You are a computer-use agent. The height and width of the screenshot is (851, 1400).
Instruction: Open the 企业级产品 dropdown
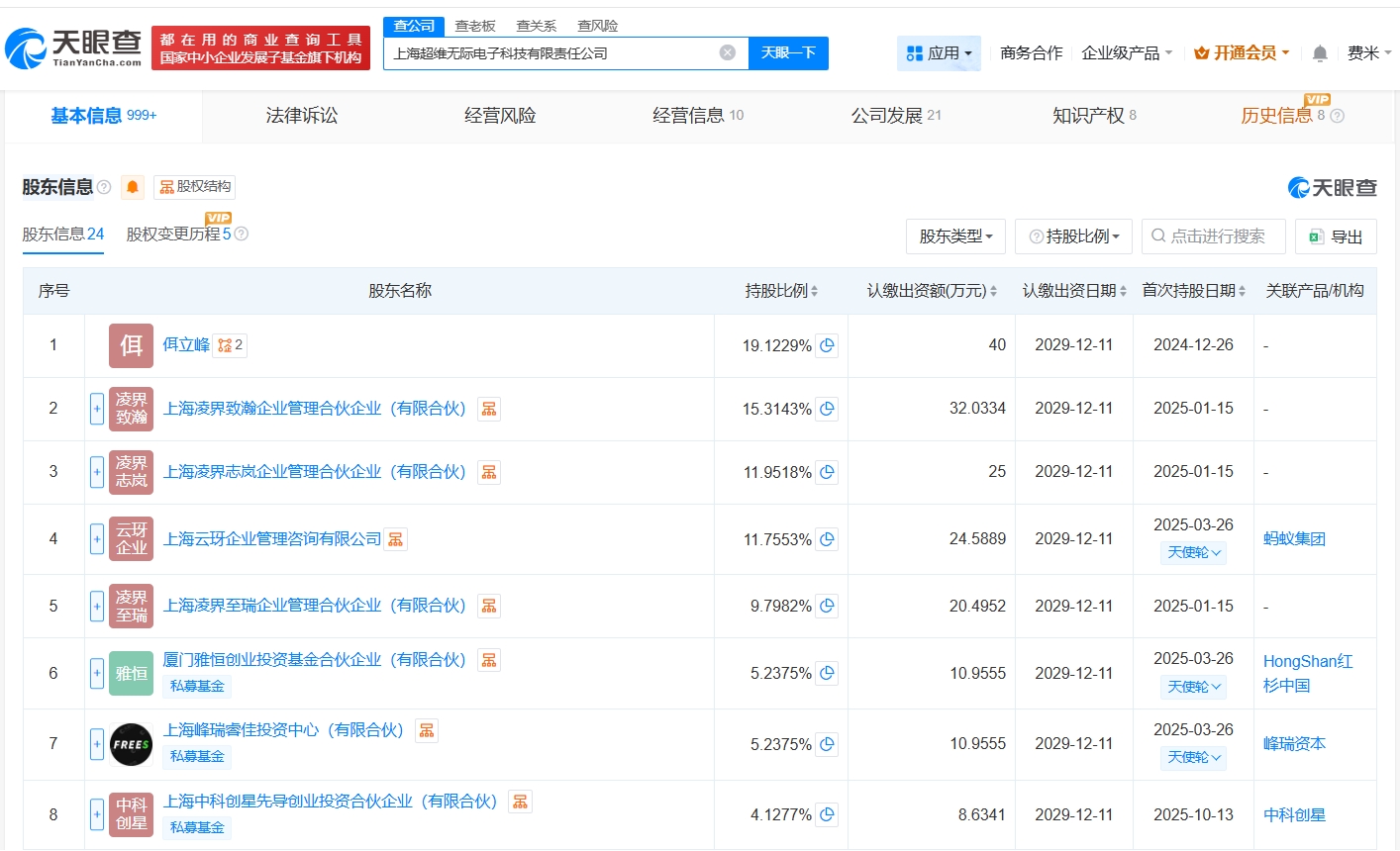1127,53
